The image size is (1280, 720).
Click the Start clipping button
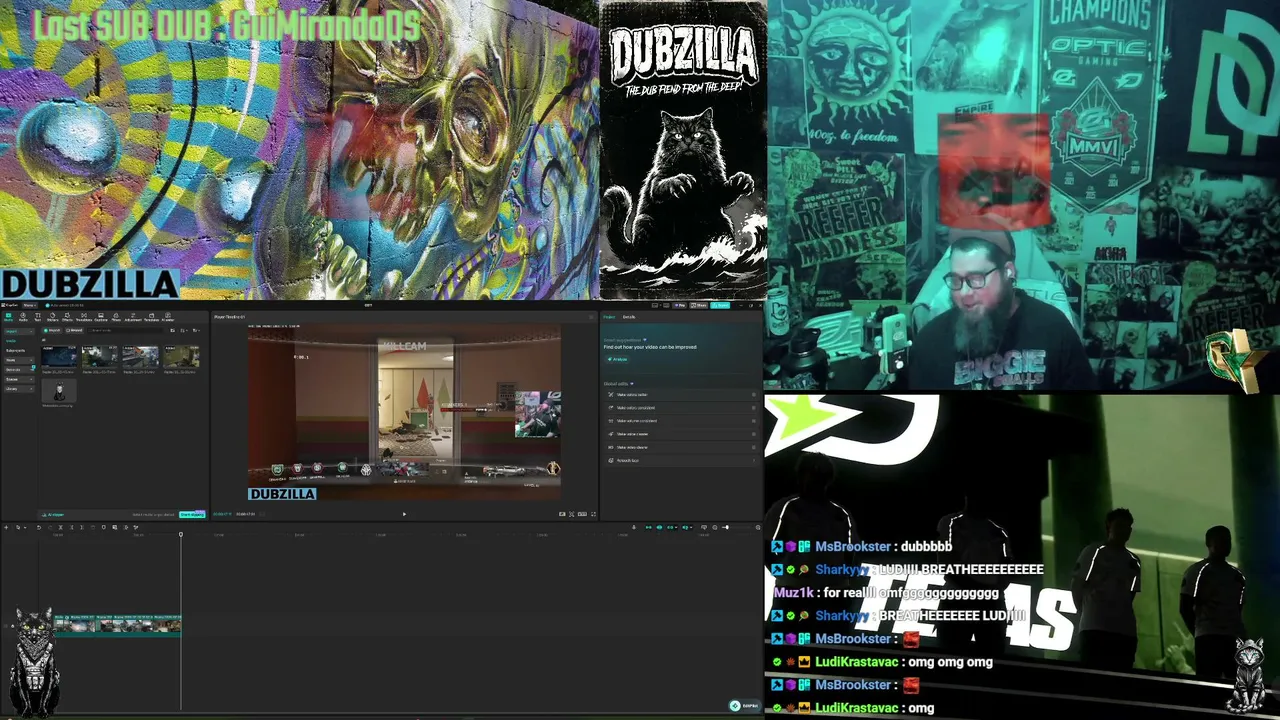[192, 514]
